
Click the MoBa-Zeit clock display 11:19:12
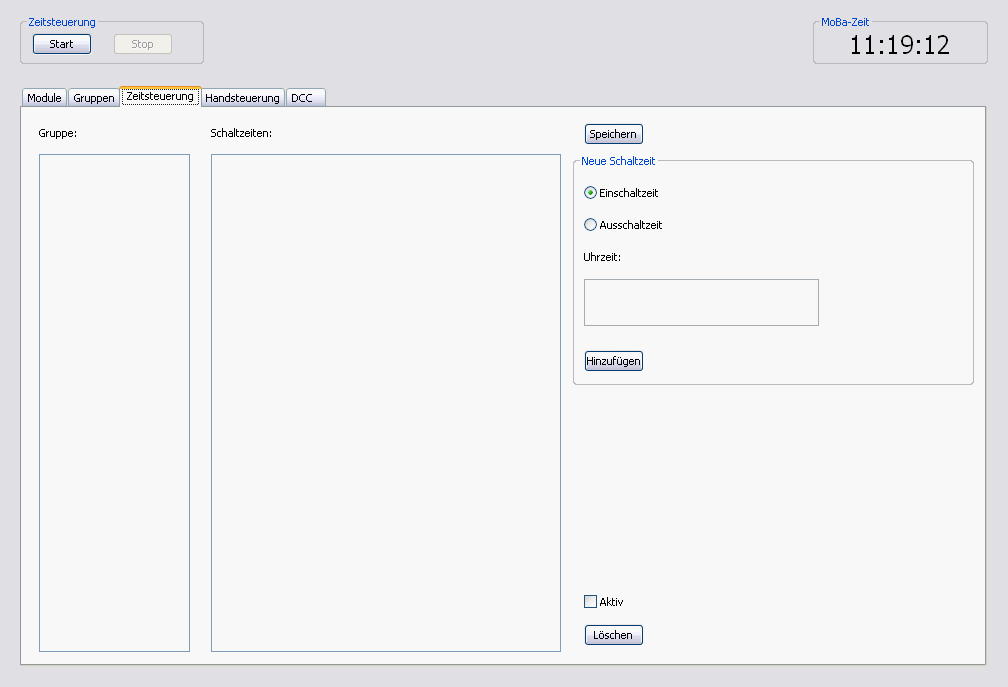[899, 45]
